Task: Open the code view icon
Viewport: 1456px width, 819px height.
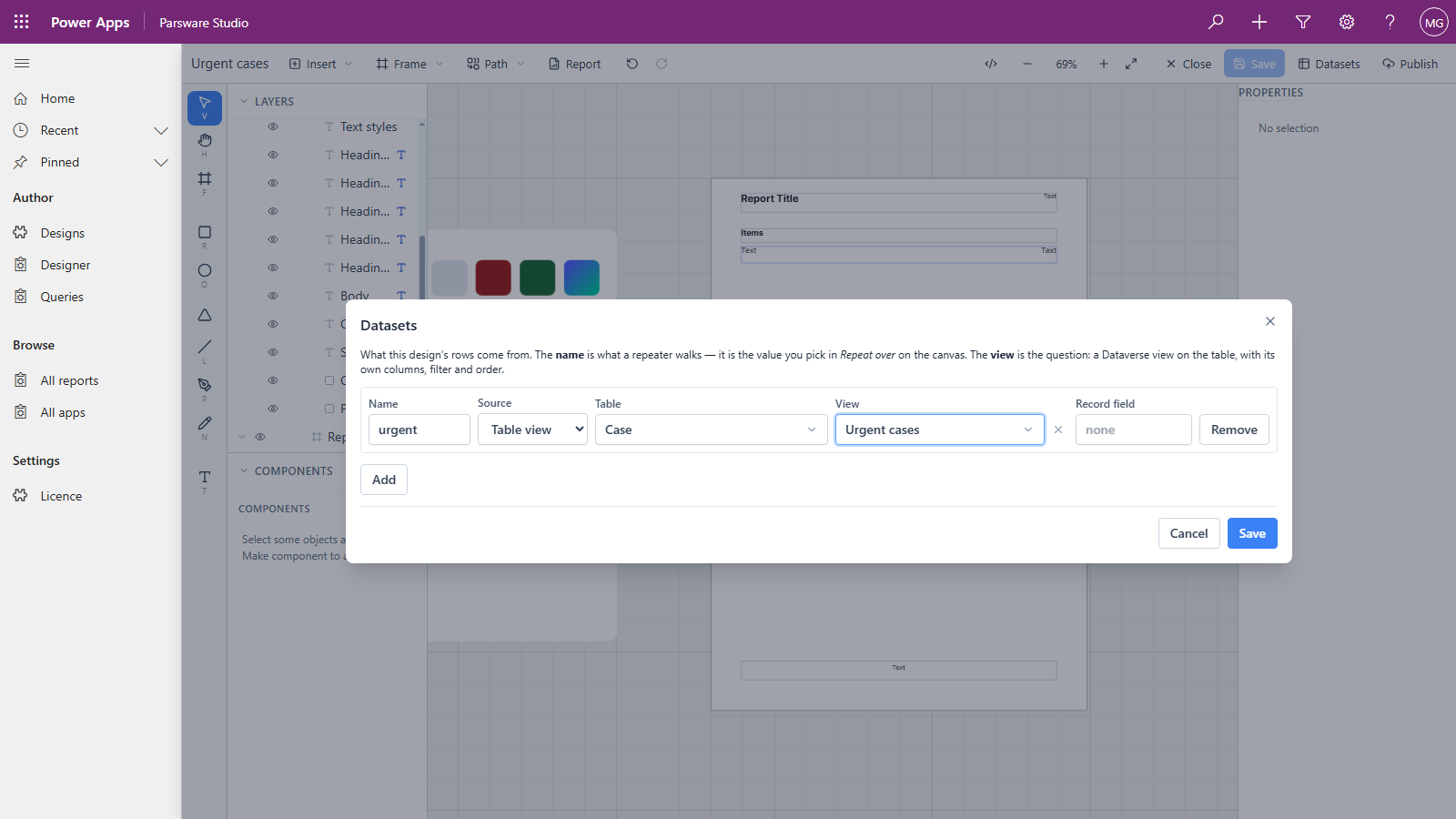Action: click(991, 64)
